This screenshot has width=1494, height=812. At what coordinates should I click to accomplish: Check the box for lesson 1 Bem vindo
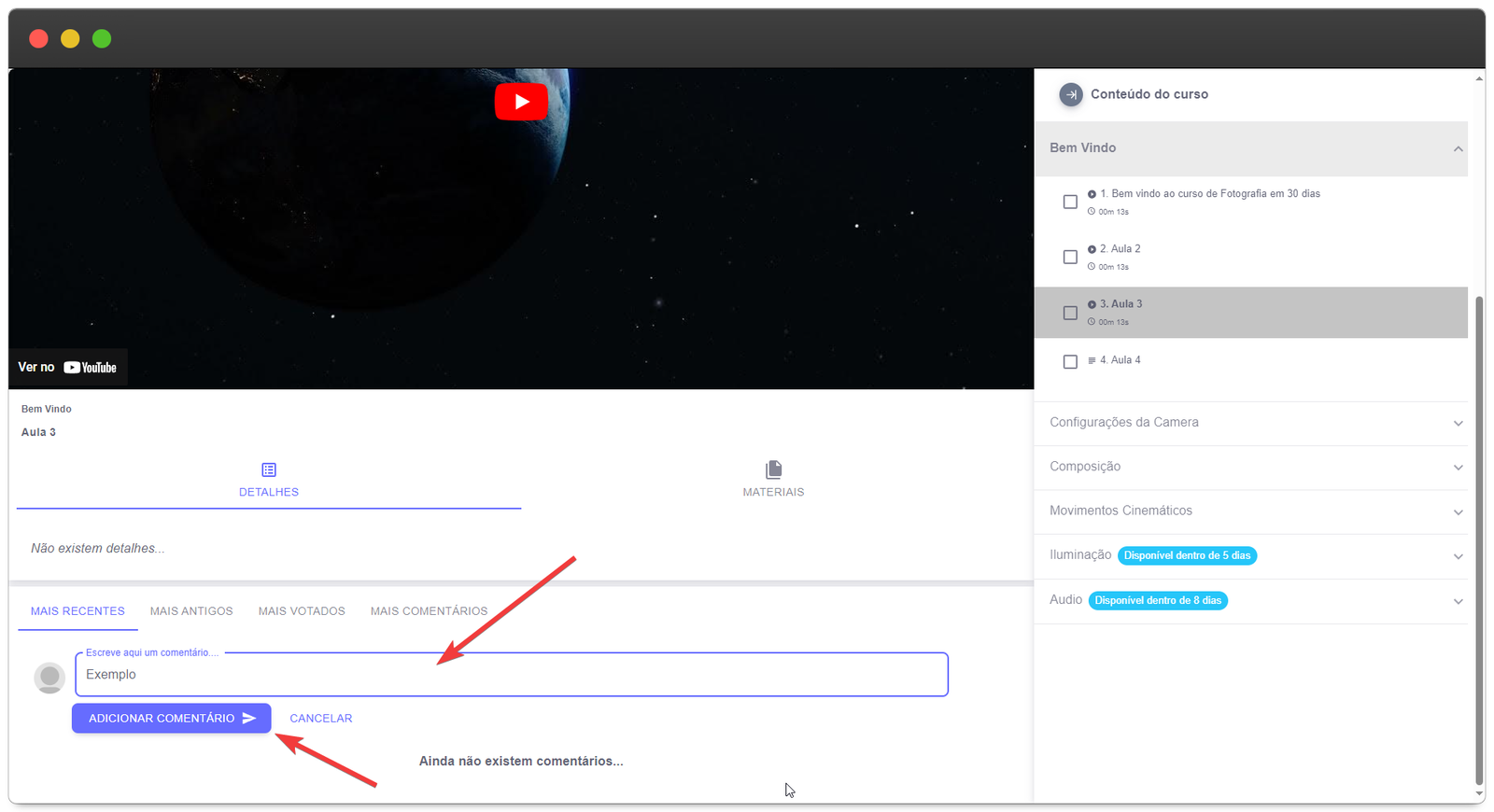coord(1070,202)
